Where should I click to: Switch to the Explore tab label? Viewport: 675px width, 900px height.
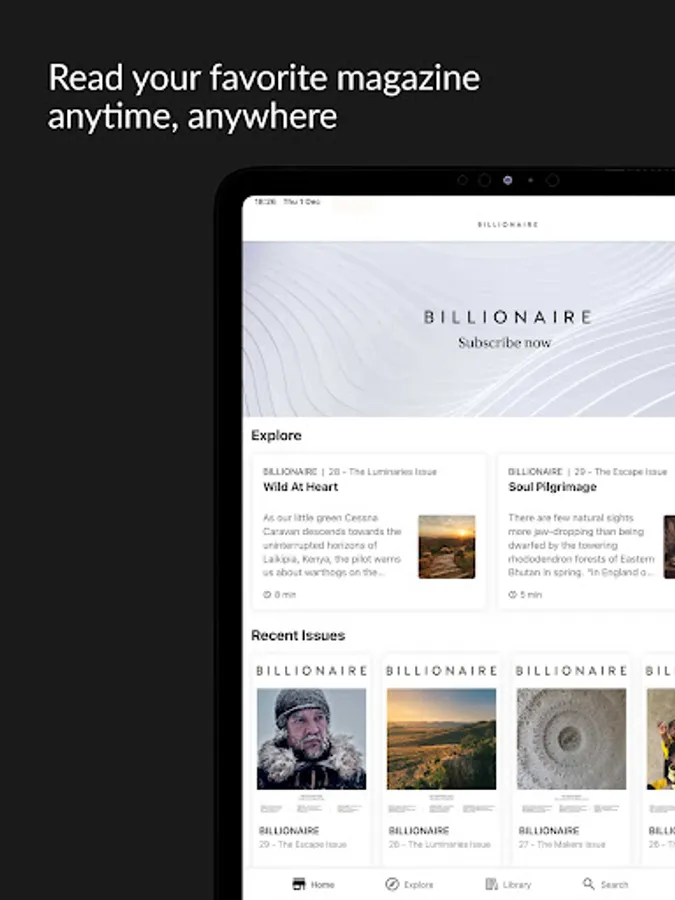coord(418,885)
